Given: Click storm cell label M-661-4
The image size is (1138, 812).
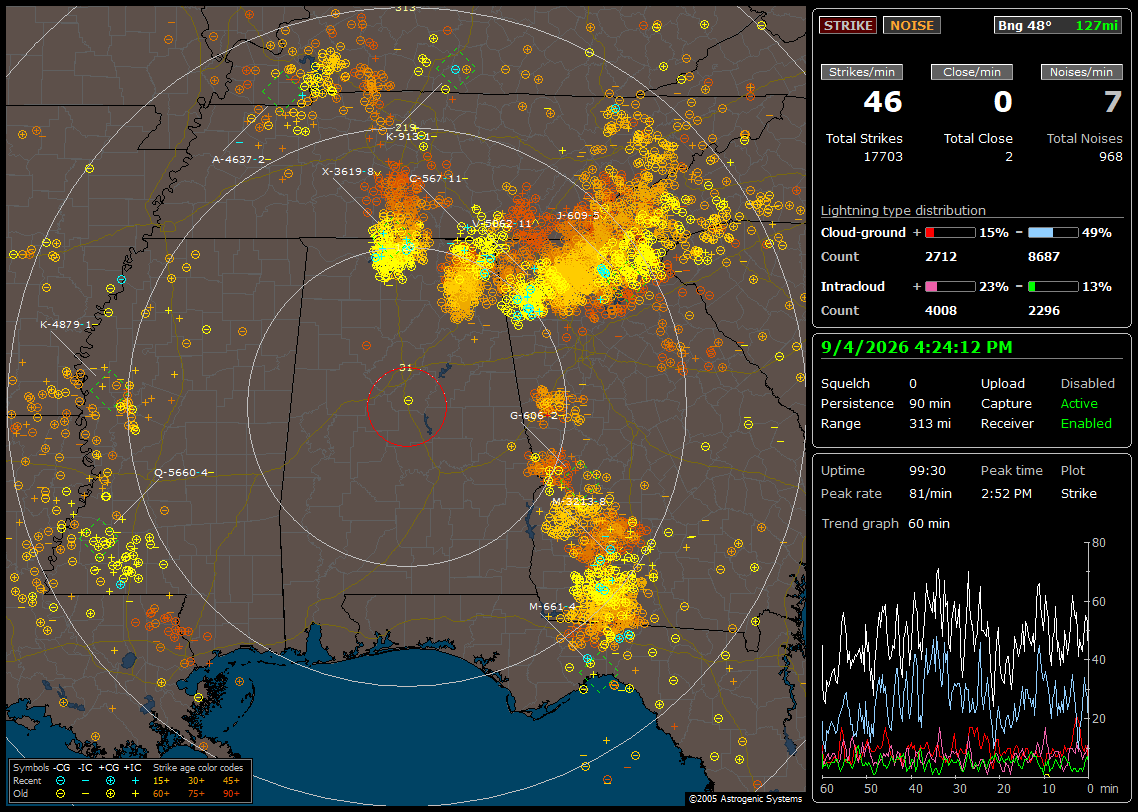Looking at the screenshot, I should point(552,607).
